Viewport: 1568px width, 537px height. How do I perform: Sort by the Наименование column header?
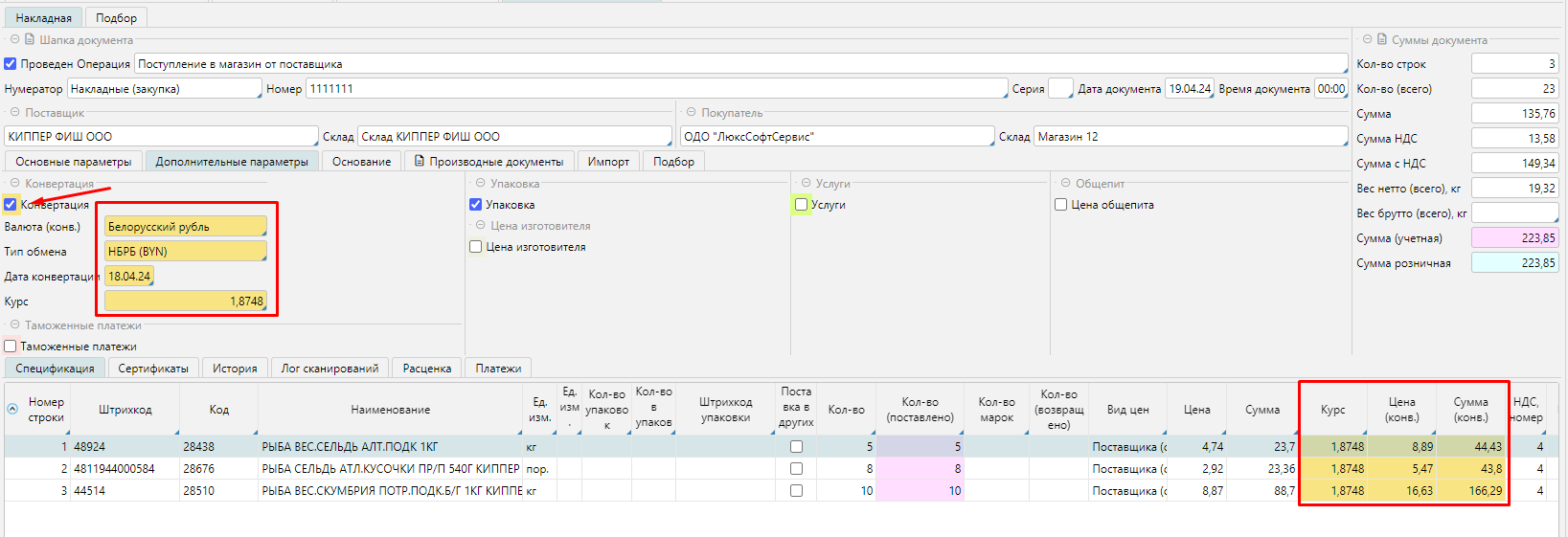click(390, 410)
